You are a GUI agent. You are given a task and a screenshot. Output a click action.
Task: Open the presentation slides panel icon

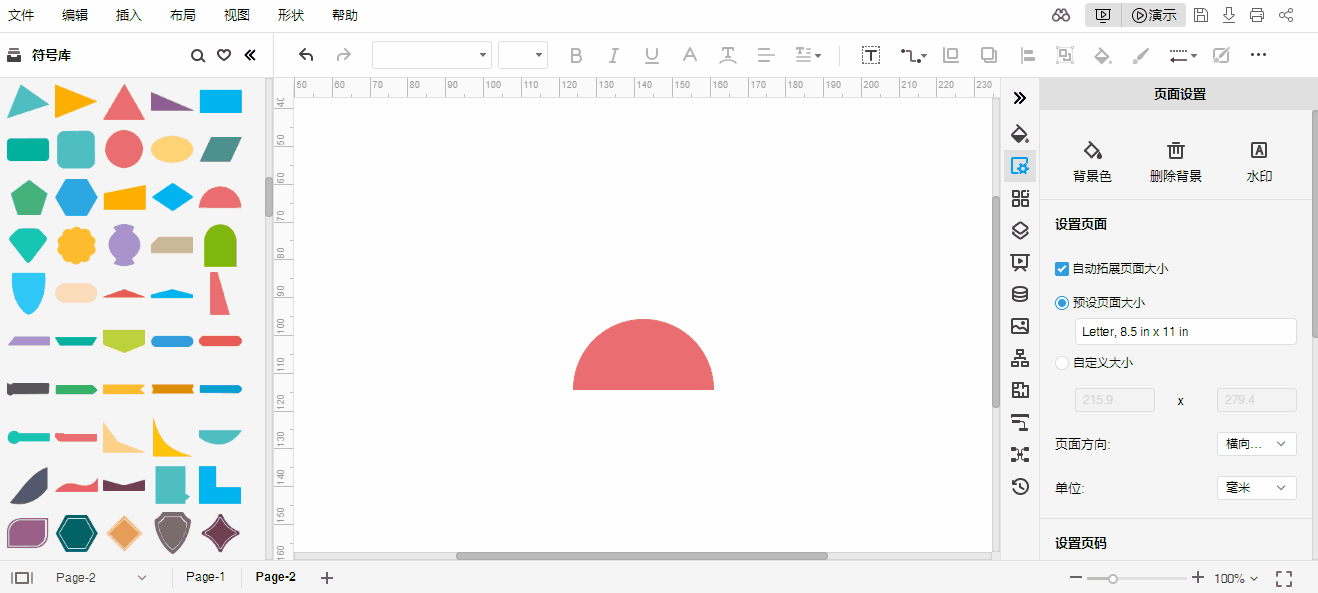[x=1020, y=262]
